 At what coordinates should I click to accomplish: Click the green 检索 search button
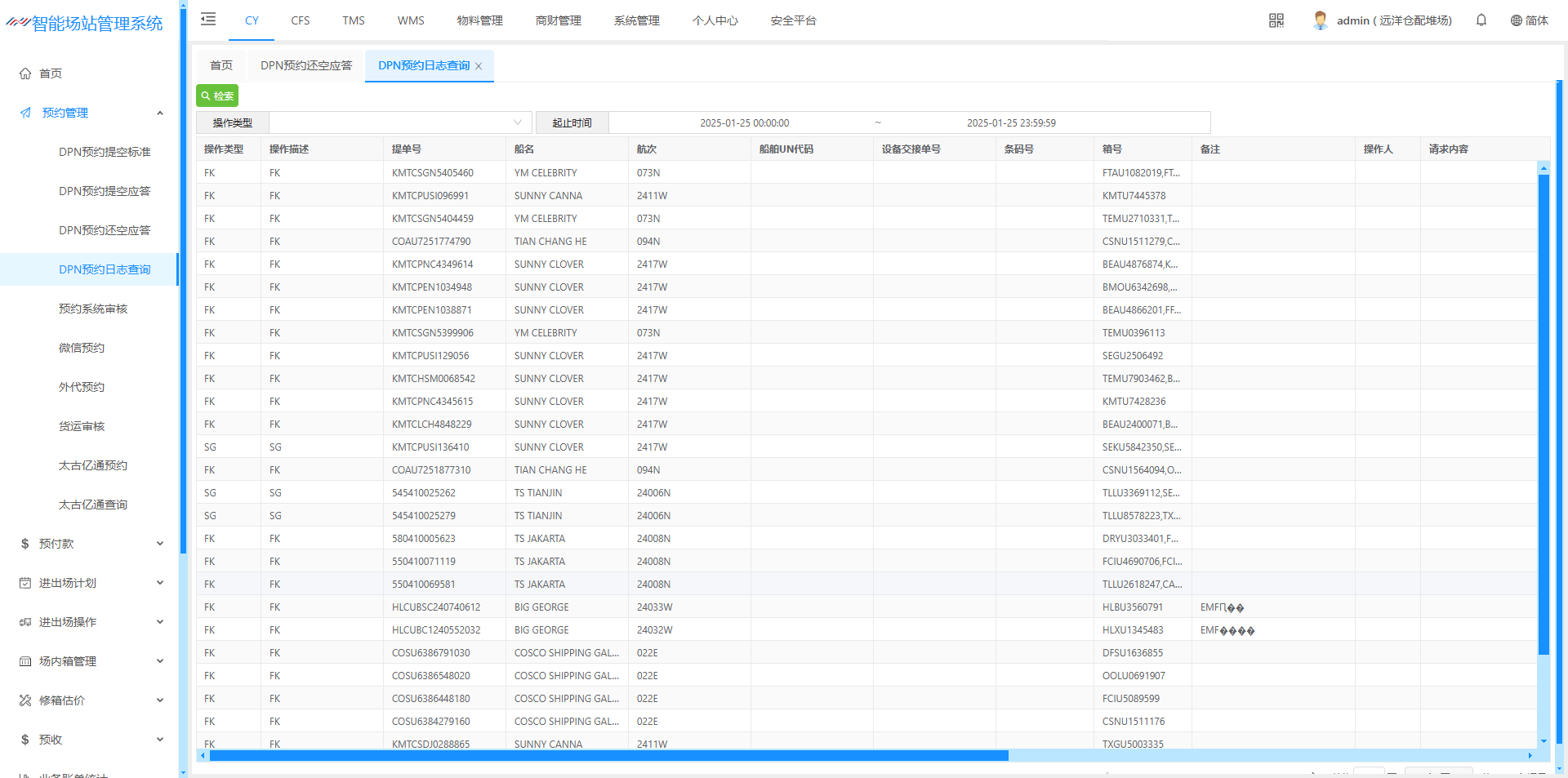click(217, 96)
